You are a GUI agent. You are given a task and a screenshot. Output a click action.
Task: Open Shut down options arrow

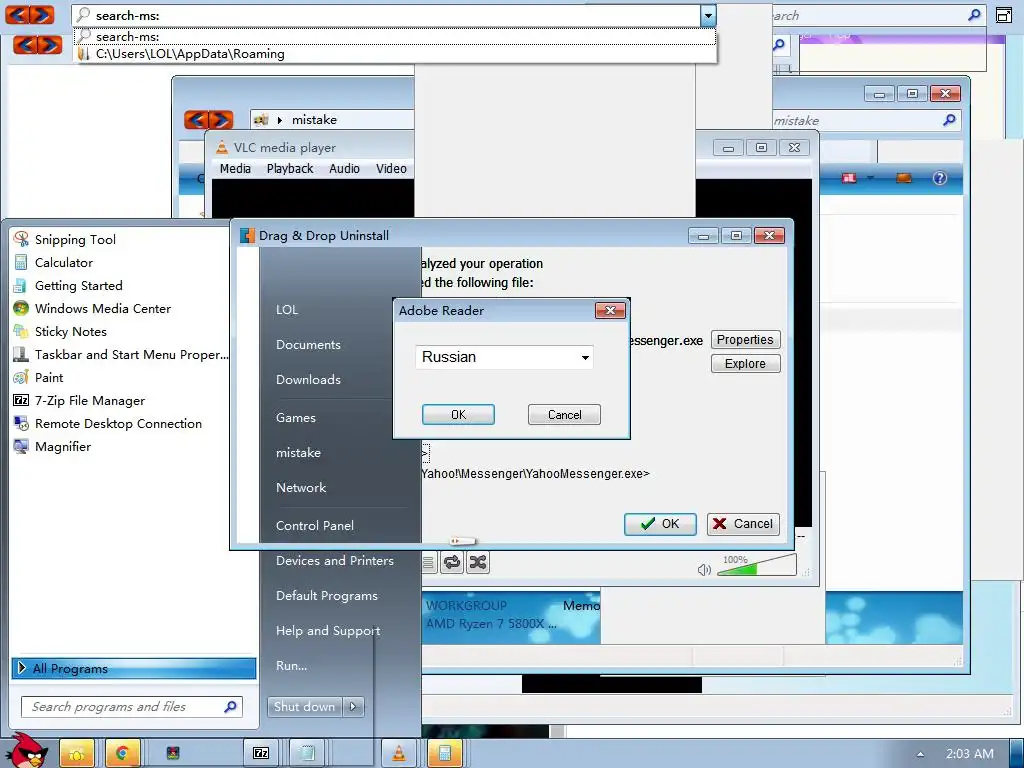coord(353,707)
